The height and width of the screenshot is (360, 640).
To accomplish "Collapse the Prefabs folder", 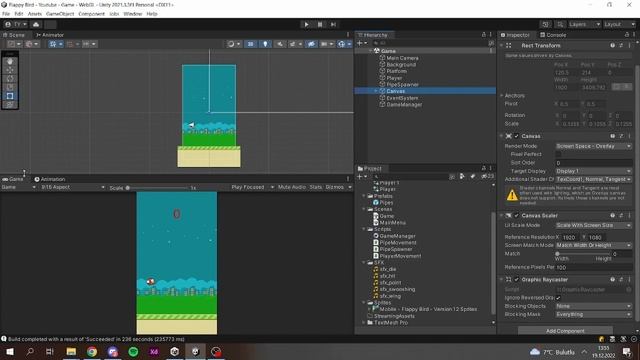I will [364, 196].
